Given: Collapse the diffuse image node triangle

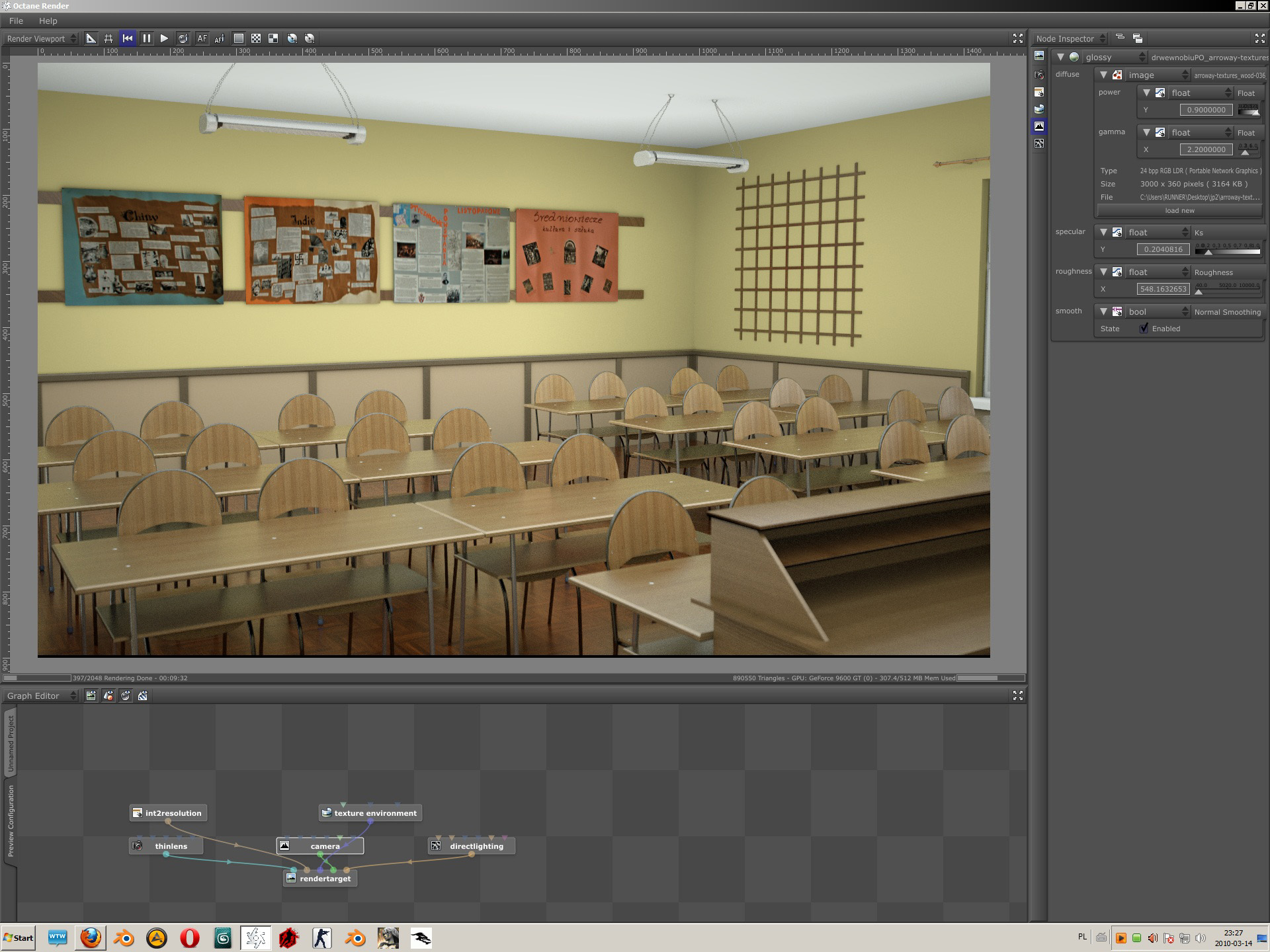Looking at the screenshot, I should (1103, 75).
